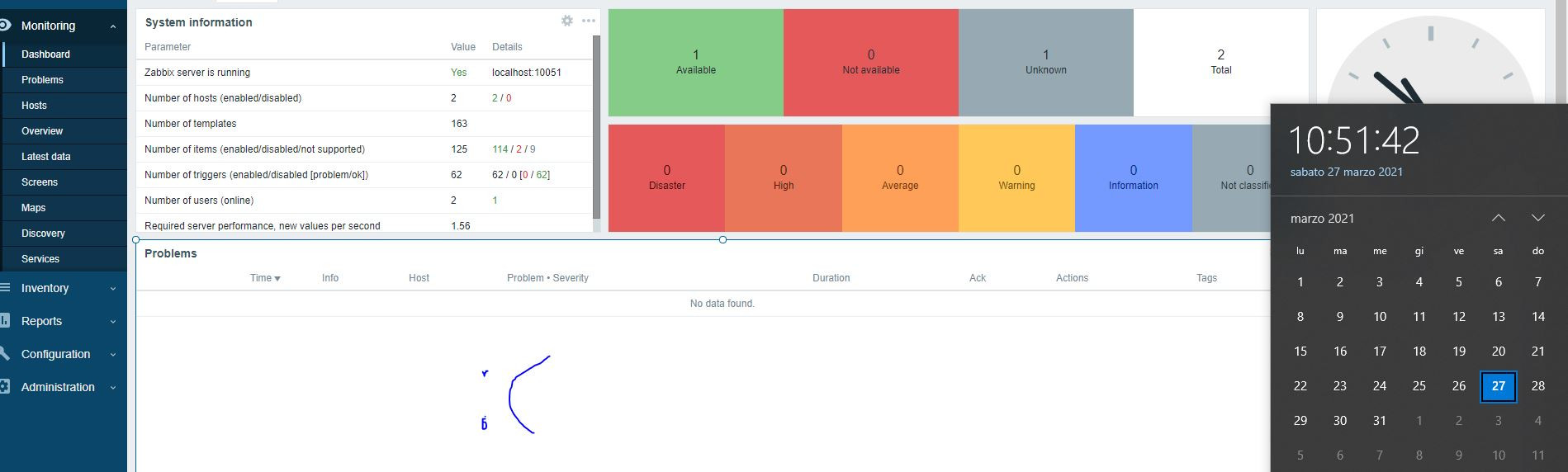Go to previous month in calendar
Image resolution: width=1568 pixels, height=472 pixels.
point(1498,218)
